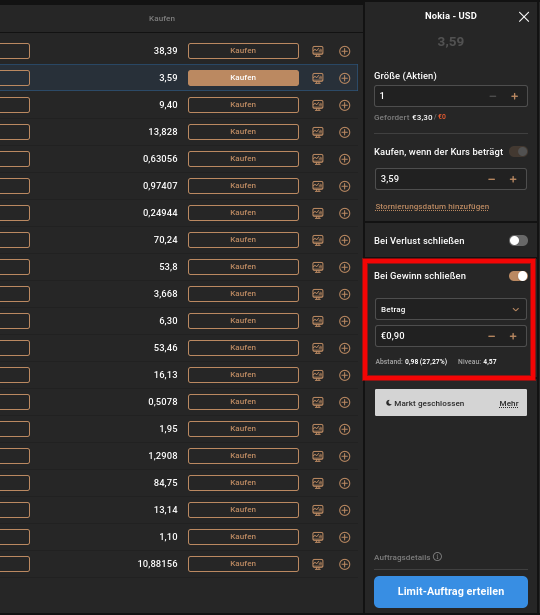Viewport: 540px width, 615px height.
Task: Click the 84,75 price value
Action: [x=165, y=483]
